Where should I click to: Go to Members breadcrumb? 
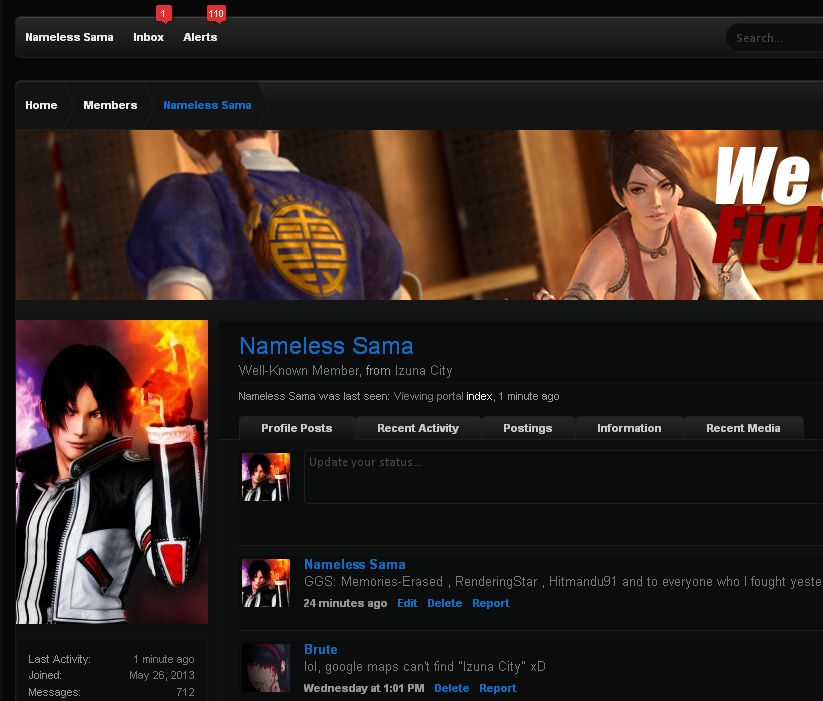click(110, 105)
